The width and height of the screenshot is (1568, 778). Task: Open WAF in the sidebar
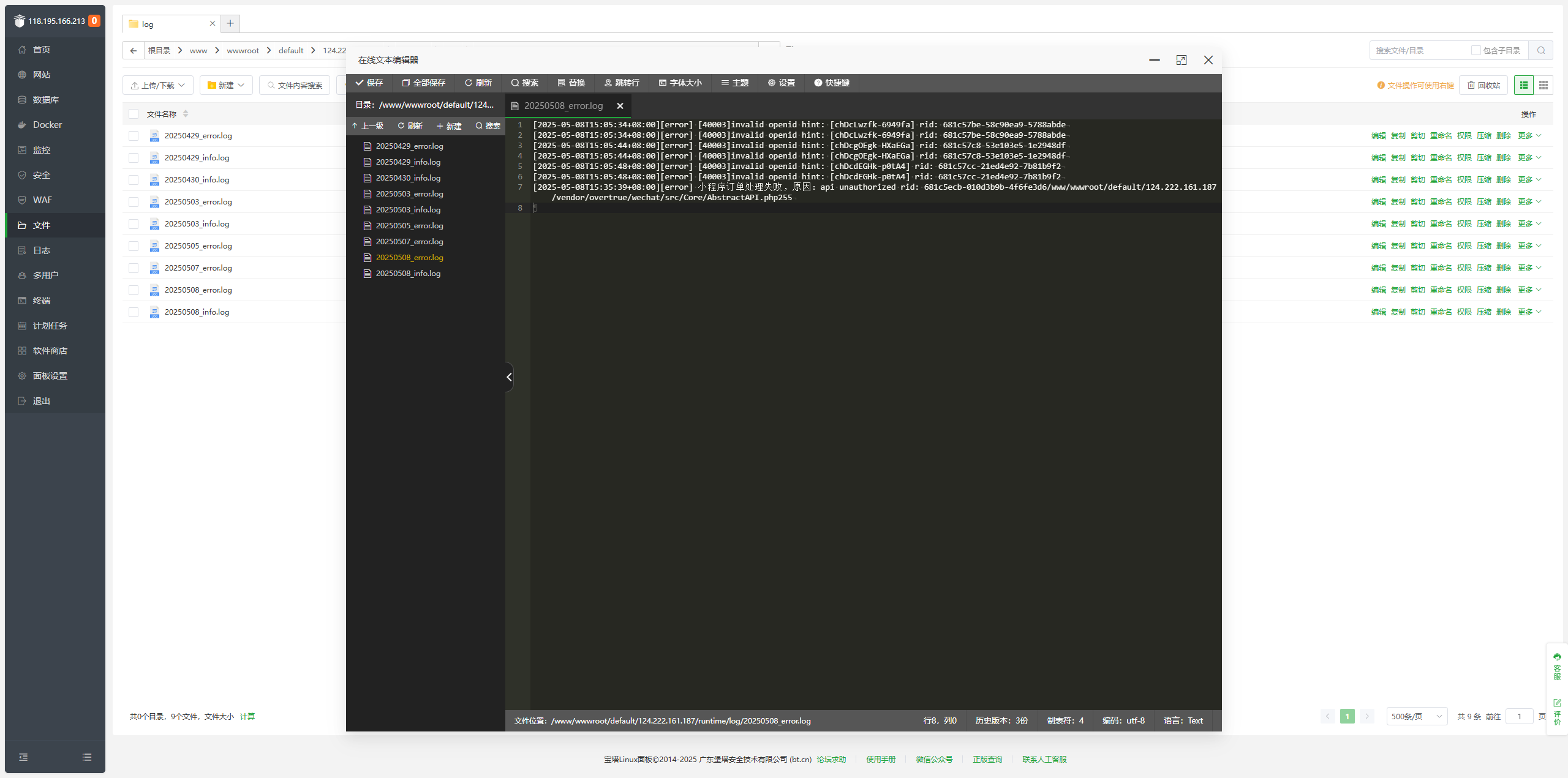(55, 200)
